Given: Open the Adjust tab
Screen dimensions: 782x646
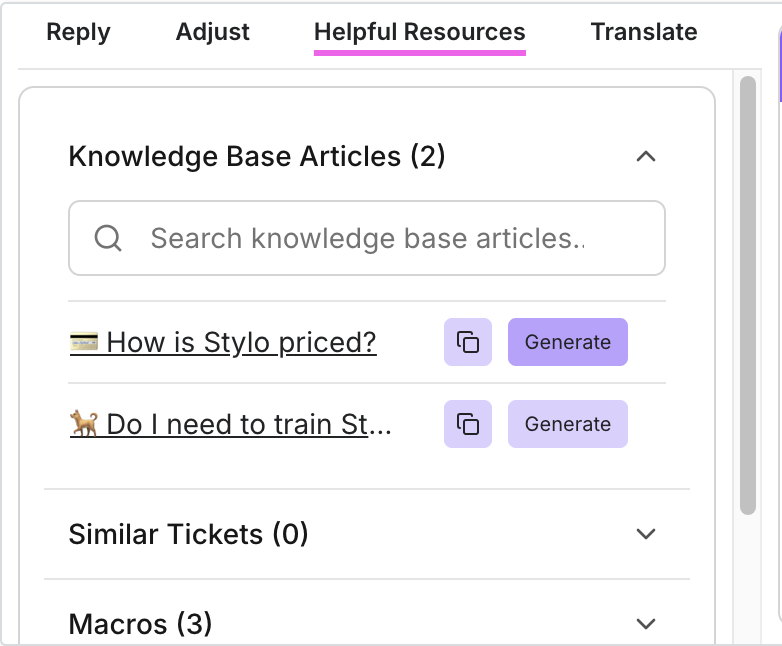Looking at the screenshot, I should (212, 32).
